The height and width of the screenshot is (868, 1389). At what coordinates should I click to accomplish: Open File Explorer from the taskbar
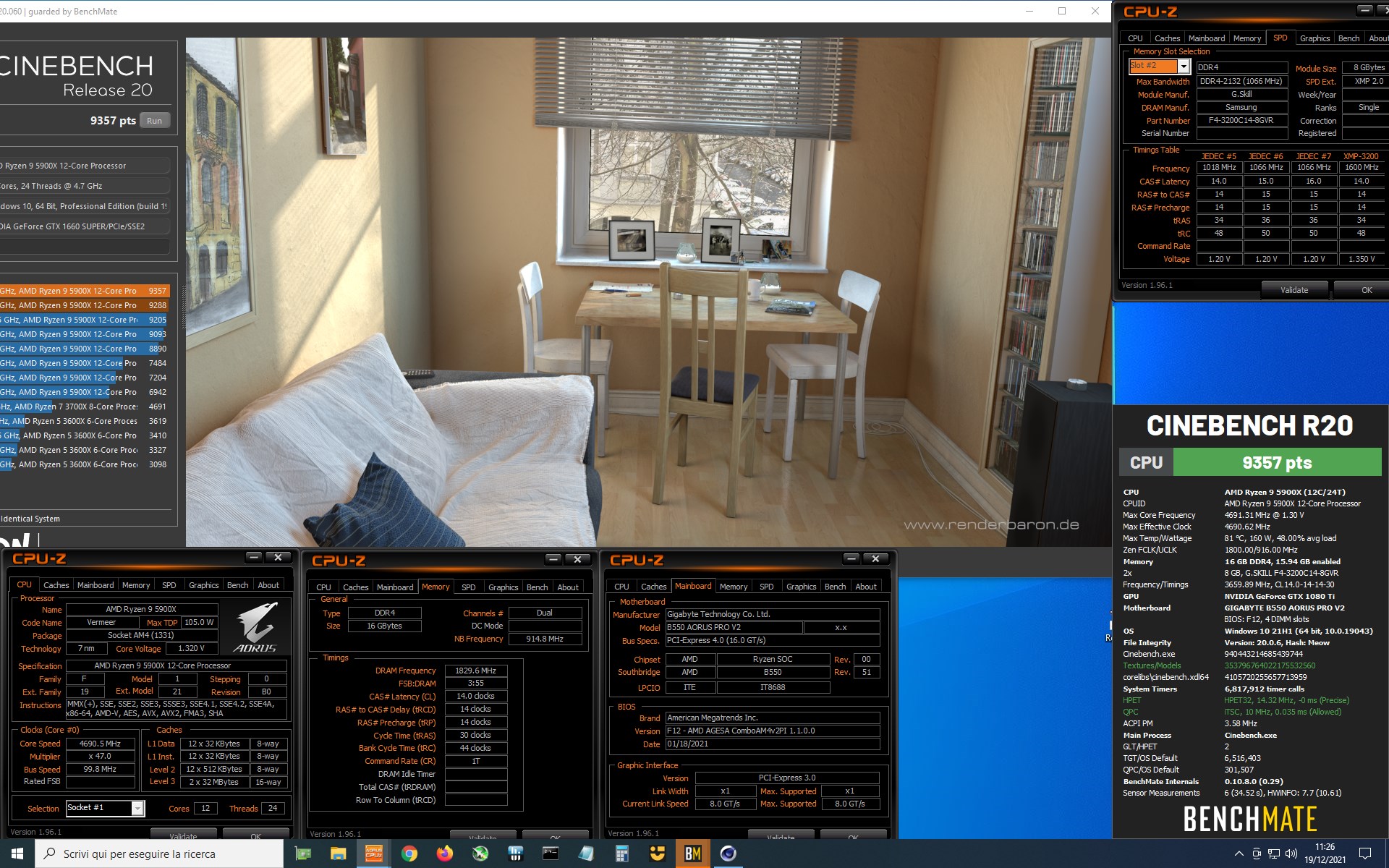[x=338, y=854]
